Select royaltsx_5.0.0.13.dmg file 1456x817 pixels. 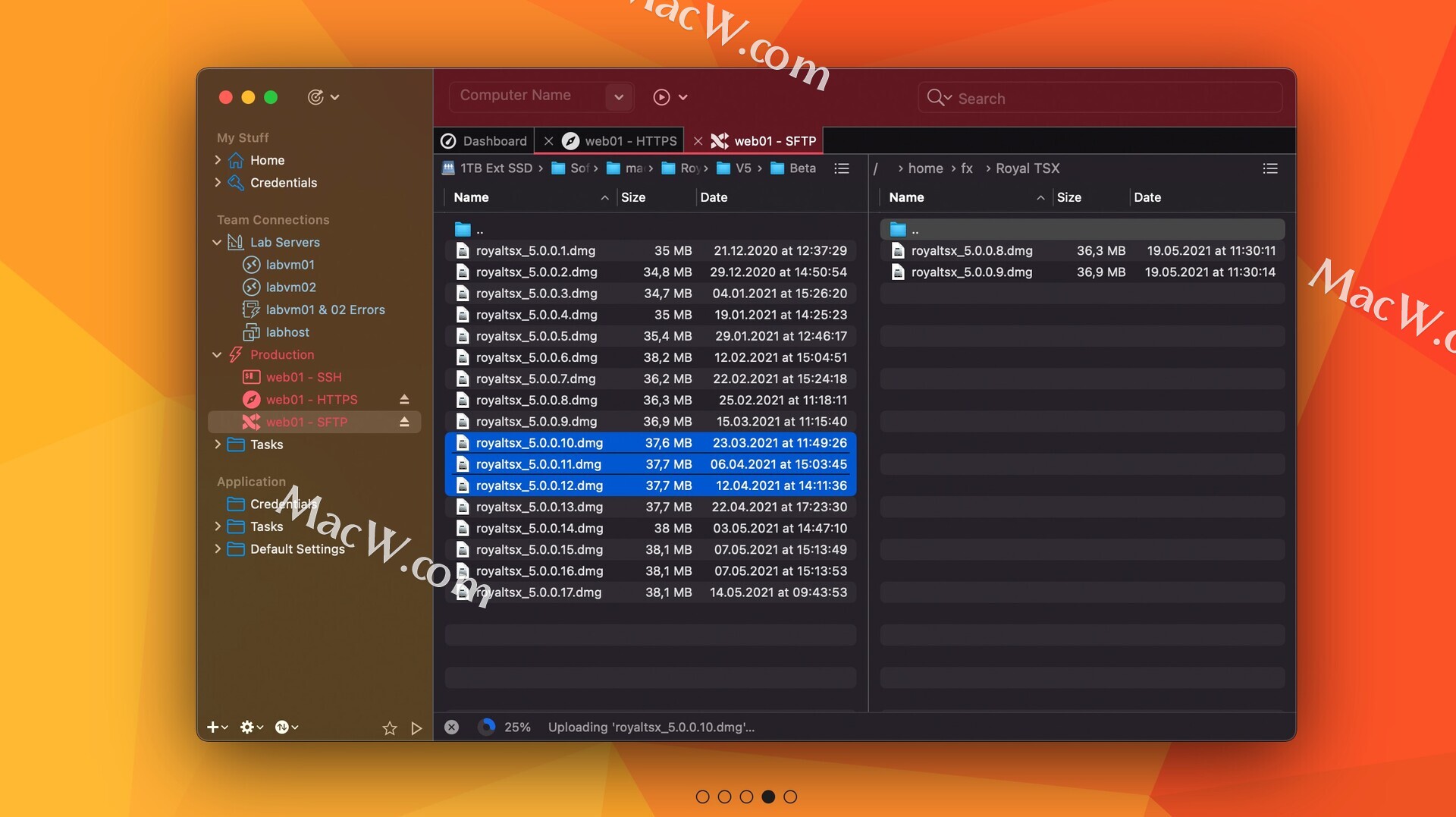click(651, 507)
